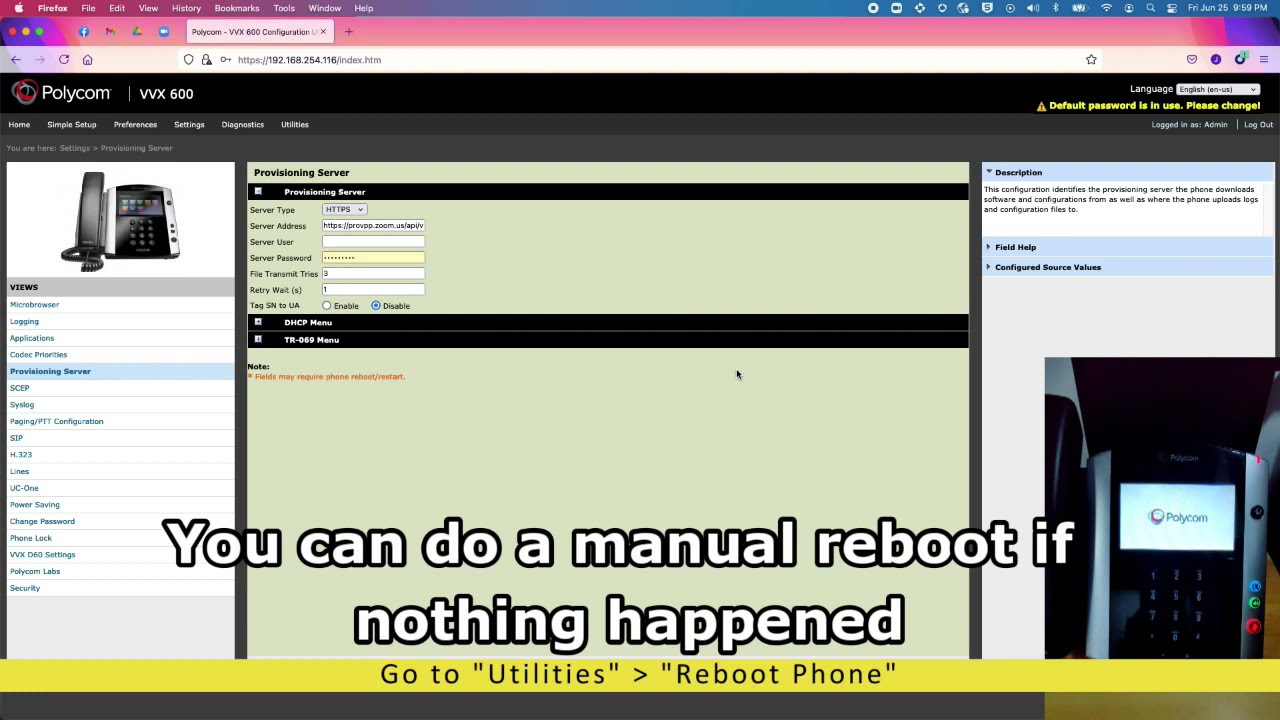Screen dimensions: 1280x720
Task: Expand the TR-069 Menu section
Action: 258,340
